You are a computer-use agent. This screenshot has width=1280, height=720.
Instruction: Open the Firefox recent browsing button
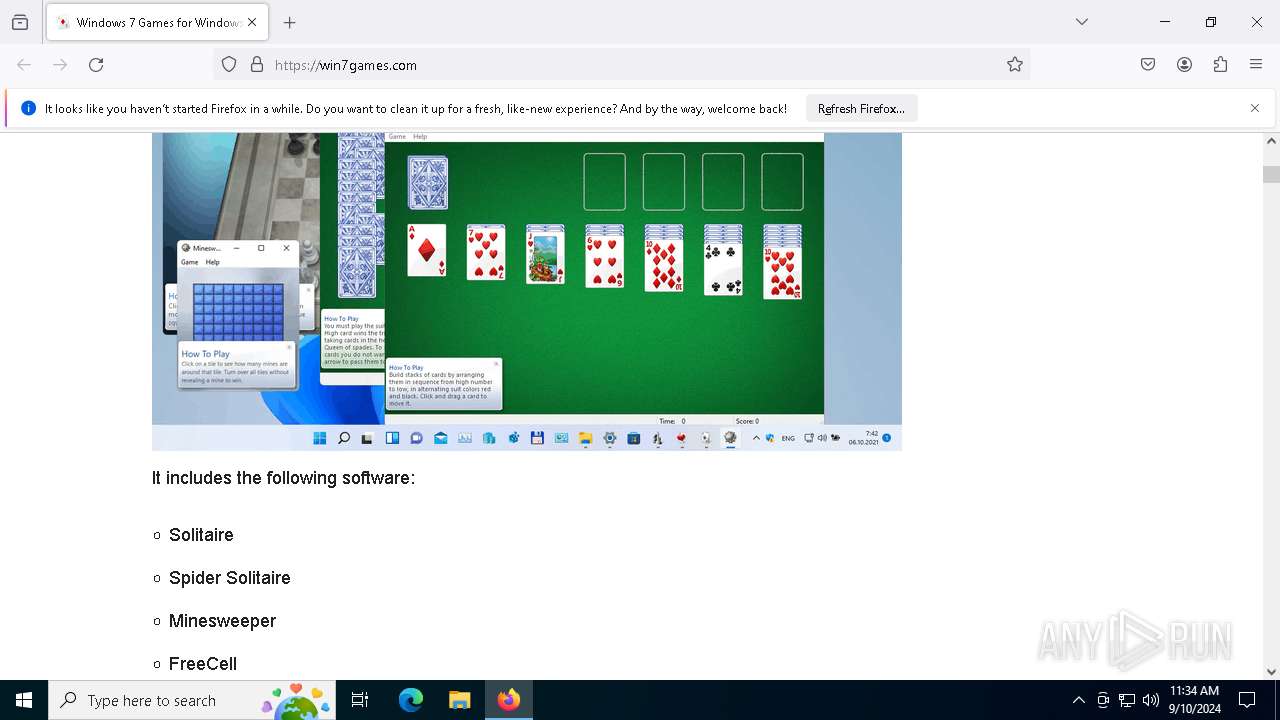[20, 22]
